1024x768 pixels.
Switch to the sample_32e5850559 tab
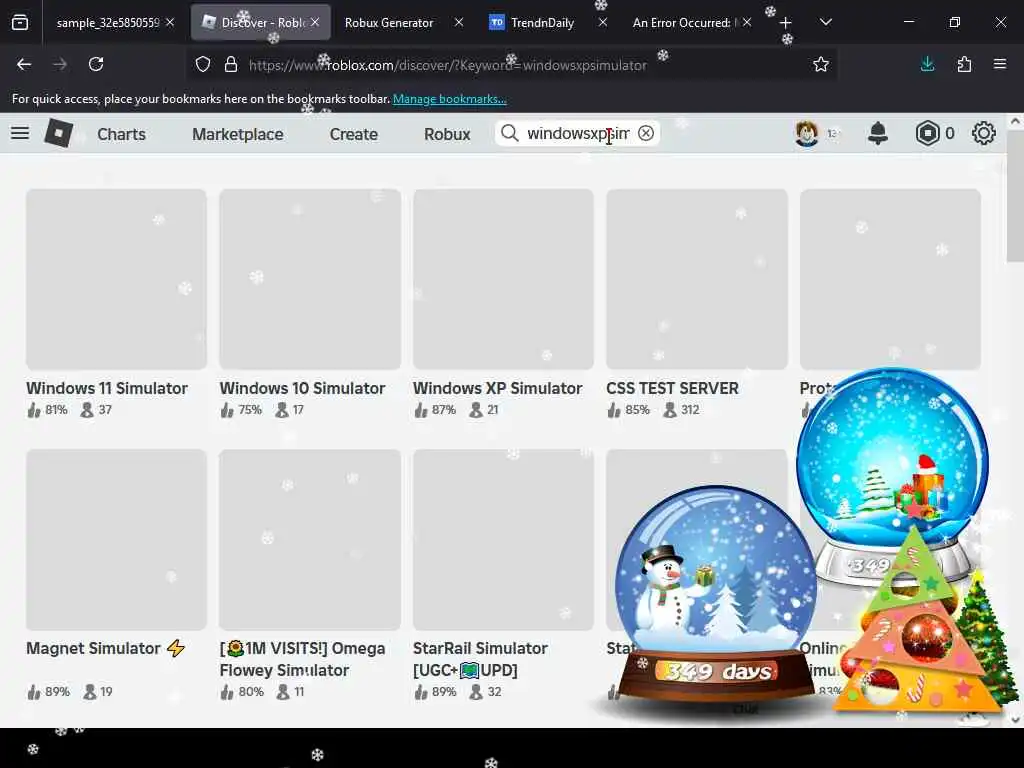tap(108, 23)
